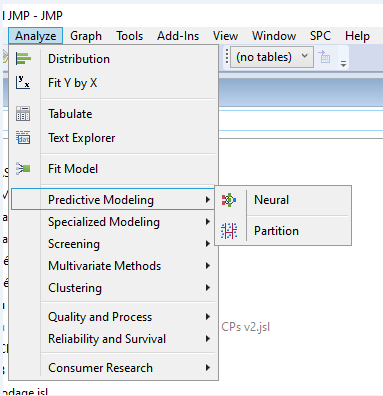Screen dimensions: 383x396
Task: Open the Graph menu
Action: pyautogui.click(x=86, y=36)
